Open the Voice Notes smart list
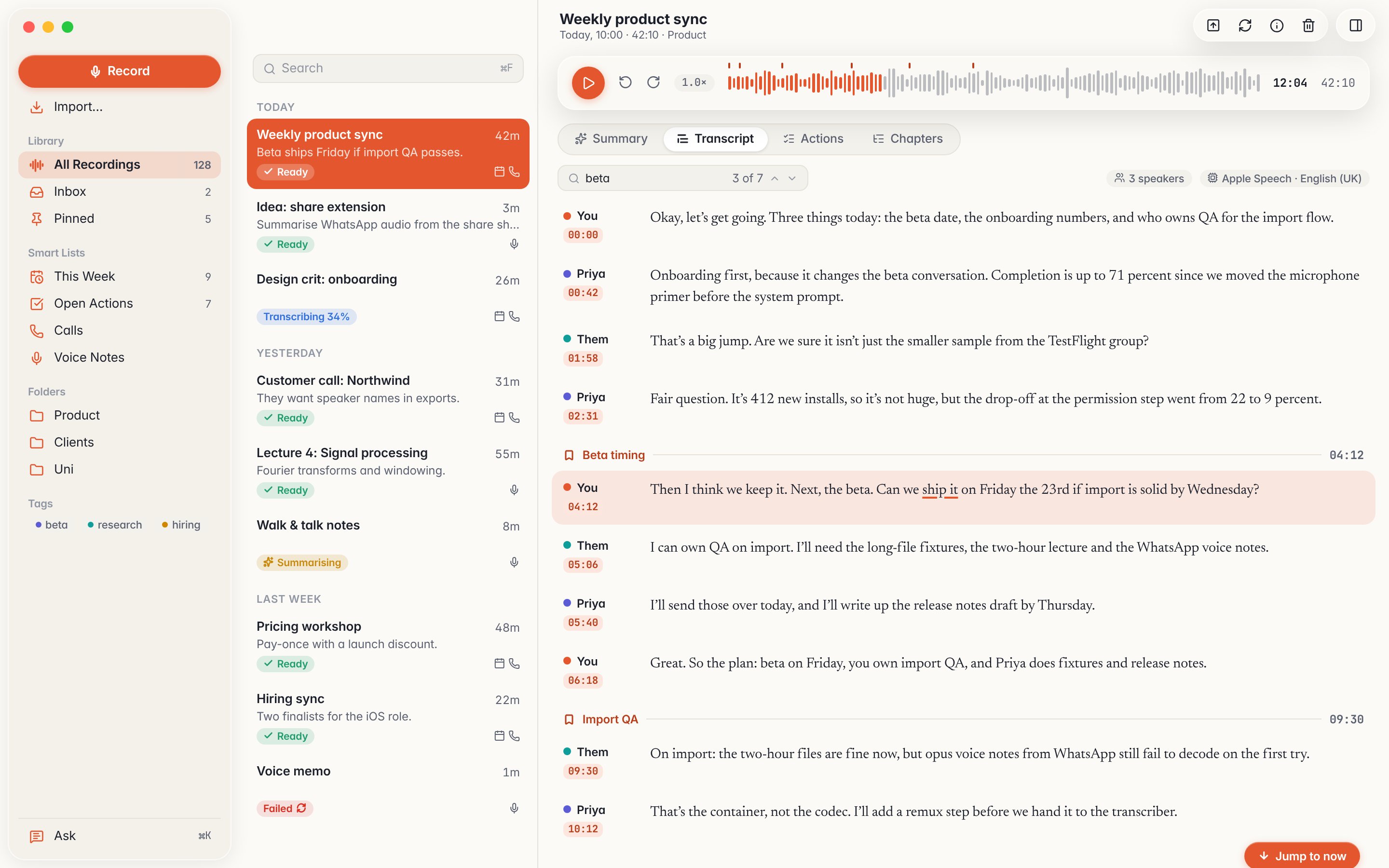This screenshot has width=1389, height=868. (x=120, y=358)
